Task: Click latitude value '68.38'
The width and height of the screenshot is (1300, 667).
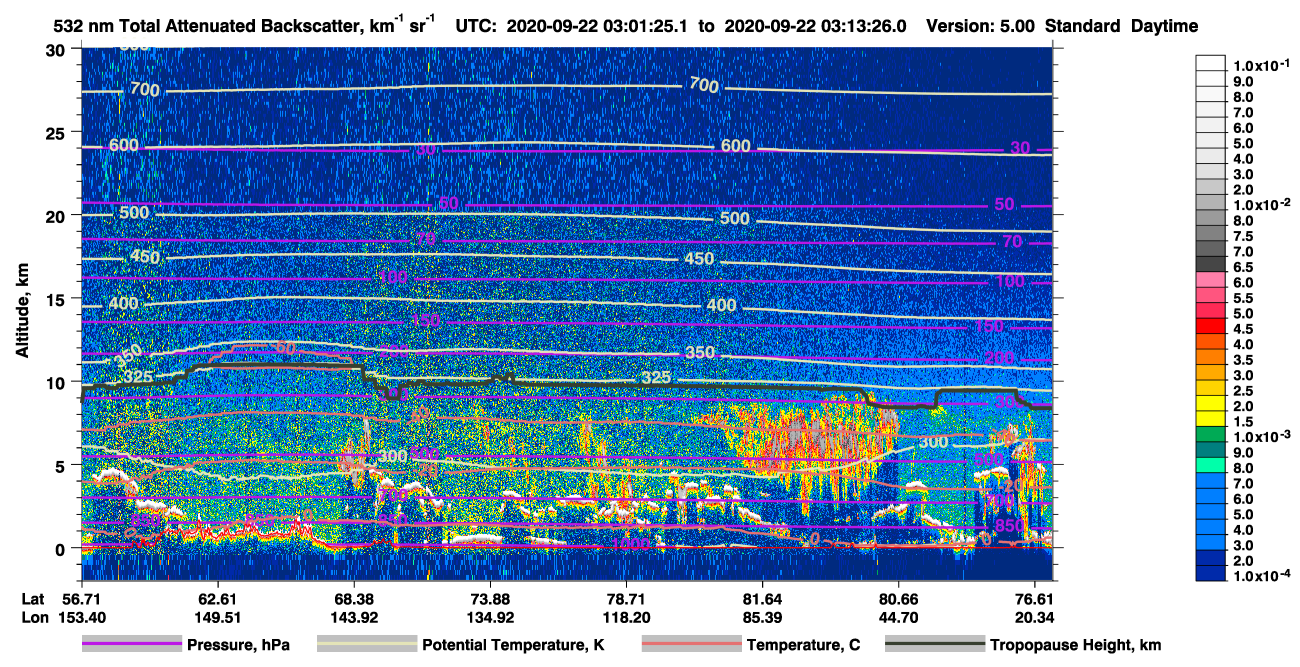Action: (353, 599)
